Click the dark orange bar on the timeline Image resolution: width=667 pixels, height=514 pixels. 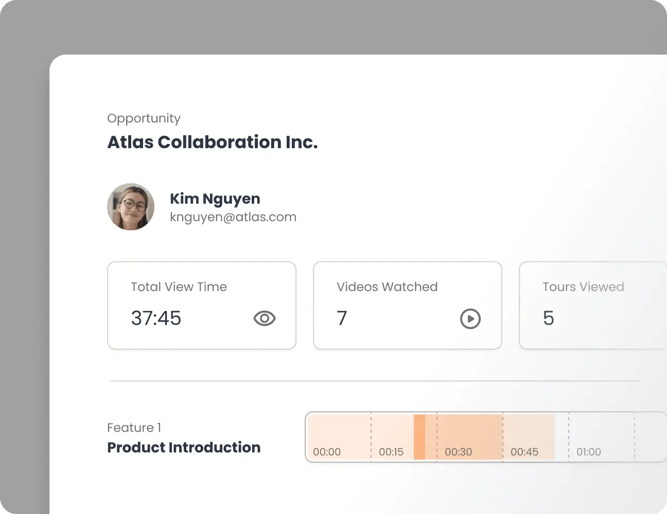pos(419,437)
